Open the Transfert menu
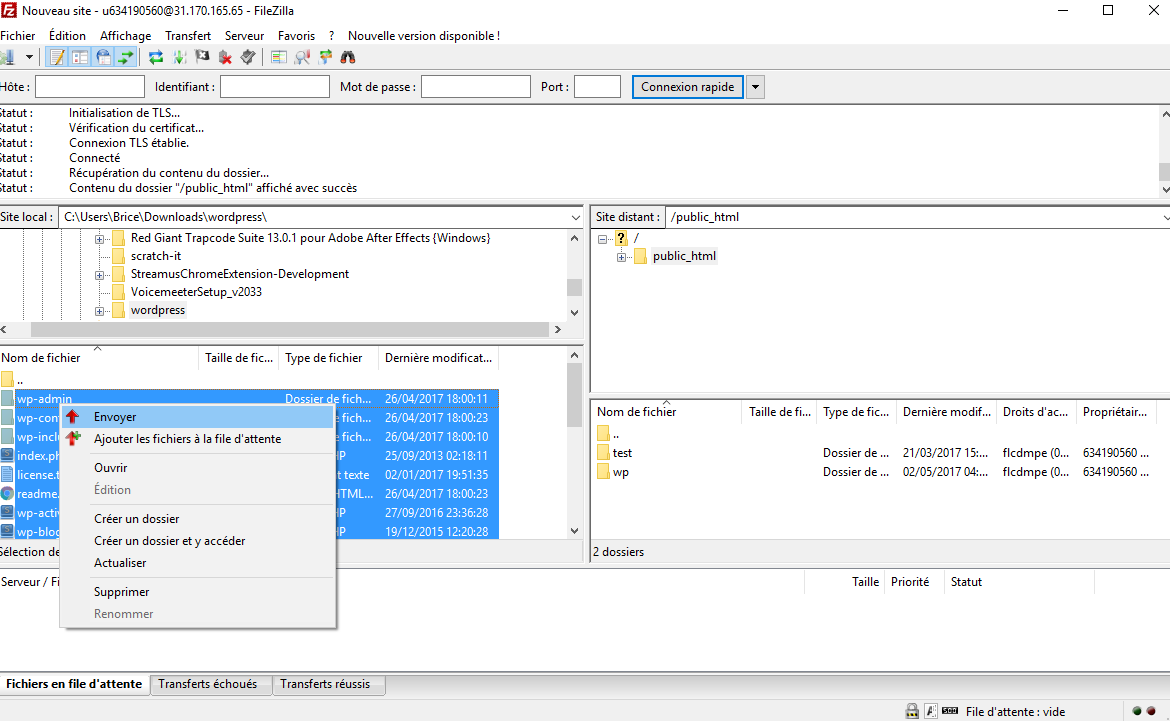 pyautogui.click(x=188, y=36)
